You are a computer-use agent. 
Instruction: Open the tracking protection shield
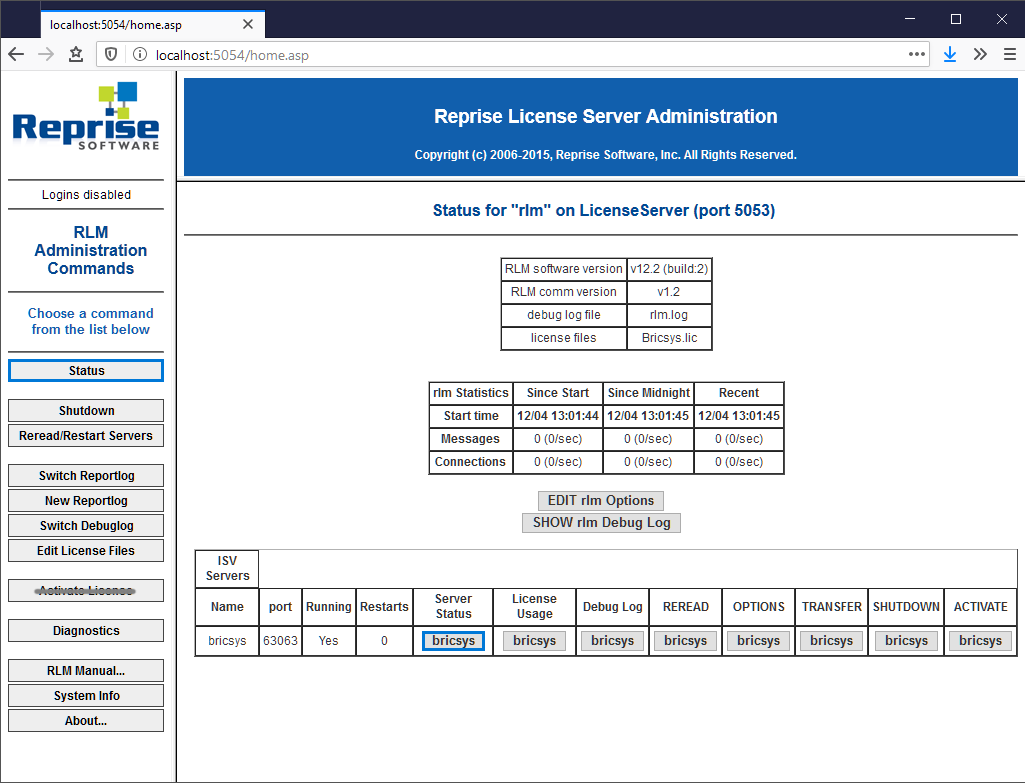(x=111, y=54)
